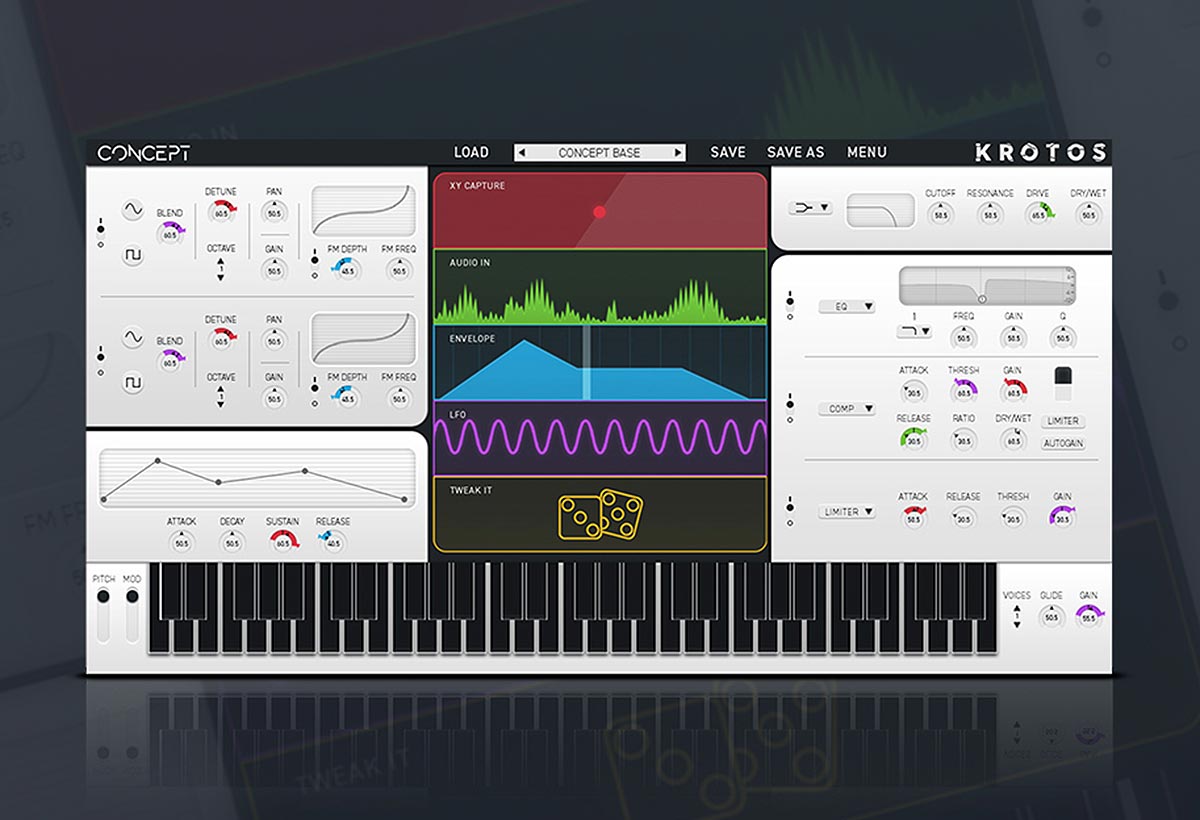Enable the compressor's AUTOGAIN button
Viewport: 1200px width, 820px height.
1063,443
